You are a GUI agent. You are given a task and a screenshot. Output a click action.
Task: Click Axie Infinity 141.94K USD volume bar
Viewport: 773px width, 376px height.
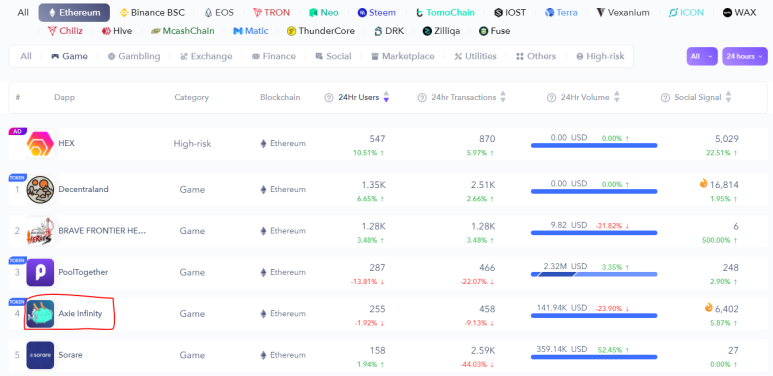pyautogui.click(x=594, y=315)
